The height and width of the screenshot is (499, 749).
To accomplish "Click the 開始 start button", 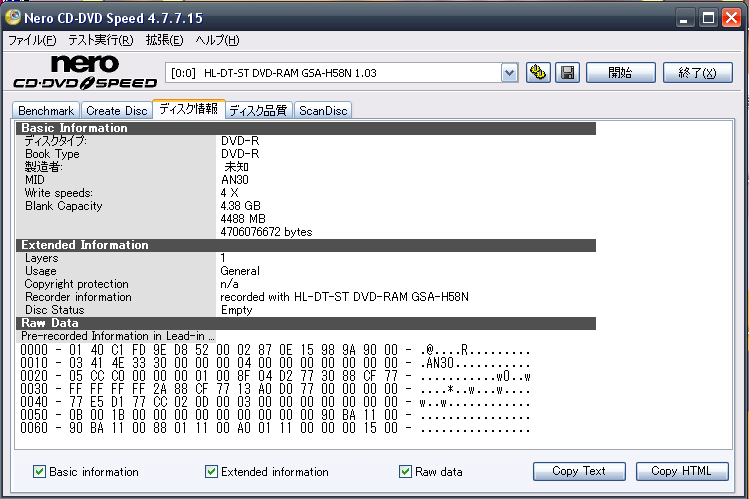I will click(621, 73).
